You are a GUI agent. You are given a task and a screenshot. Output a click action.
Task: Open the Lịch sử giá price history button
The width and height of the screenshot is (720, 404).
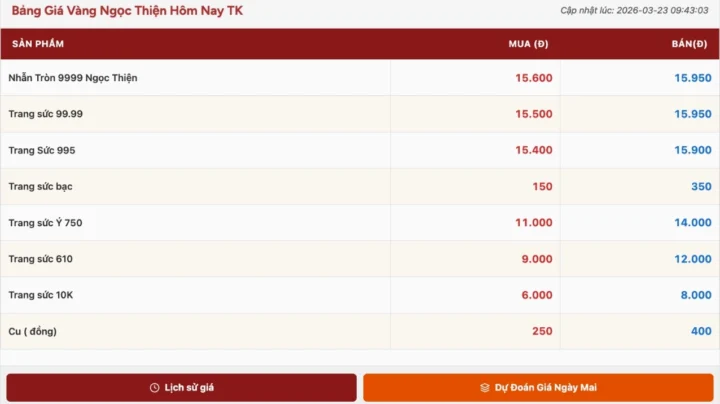[181, 387]
